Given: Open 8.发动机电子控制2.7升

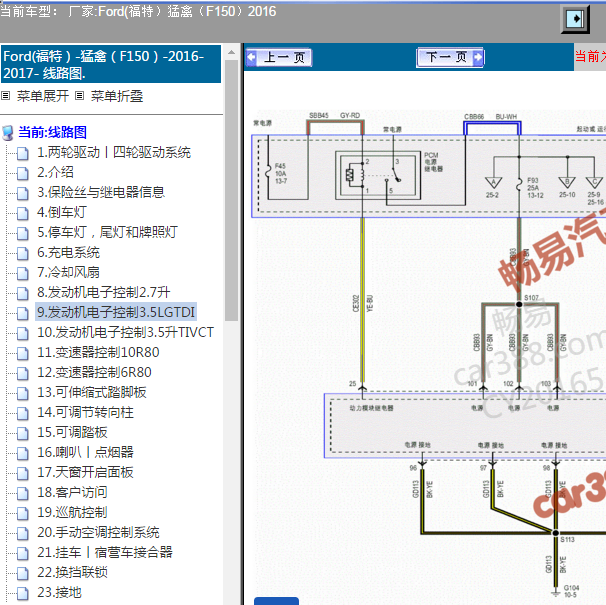Looking at the screenshot, I should 104,292.
